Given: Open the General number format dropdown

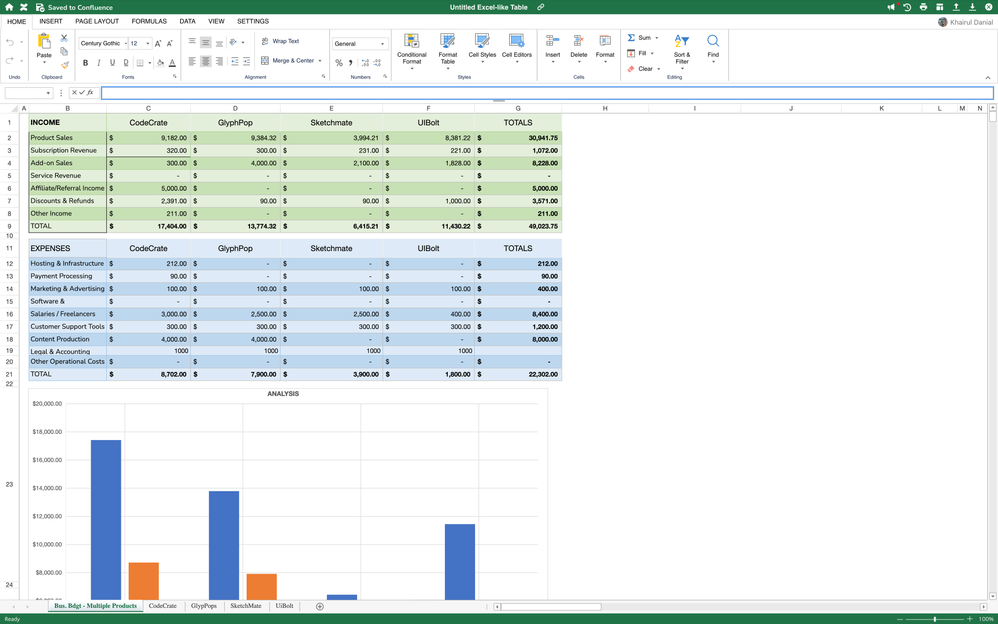Looking at the screenshot, I should click(360, 44).
